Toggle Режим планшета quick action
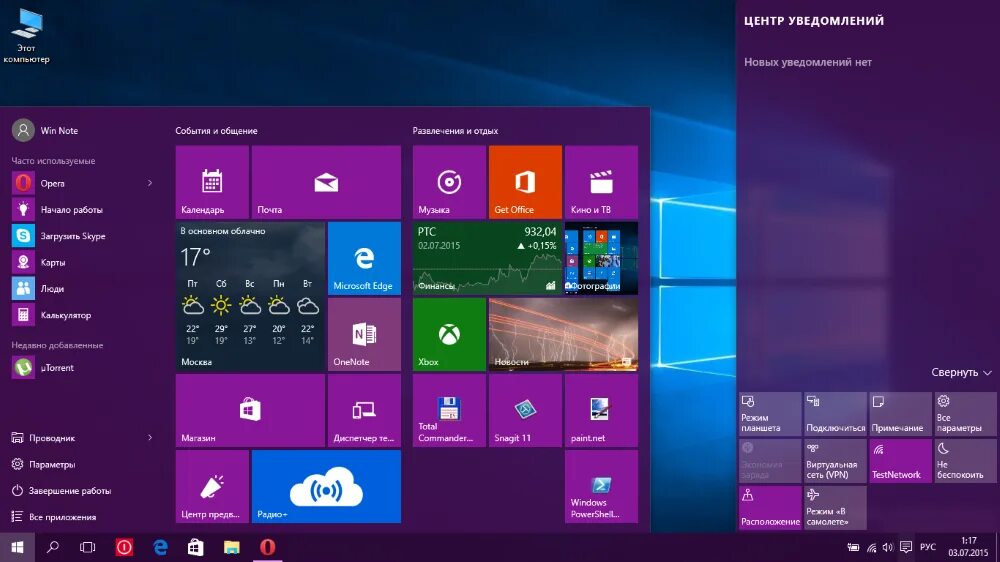Viewport: 1000px width, 562px height. (x=770, y=414)
